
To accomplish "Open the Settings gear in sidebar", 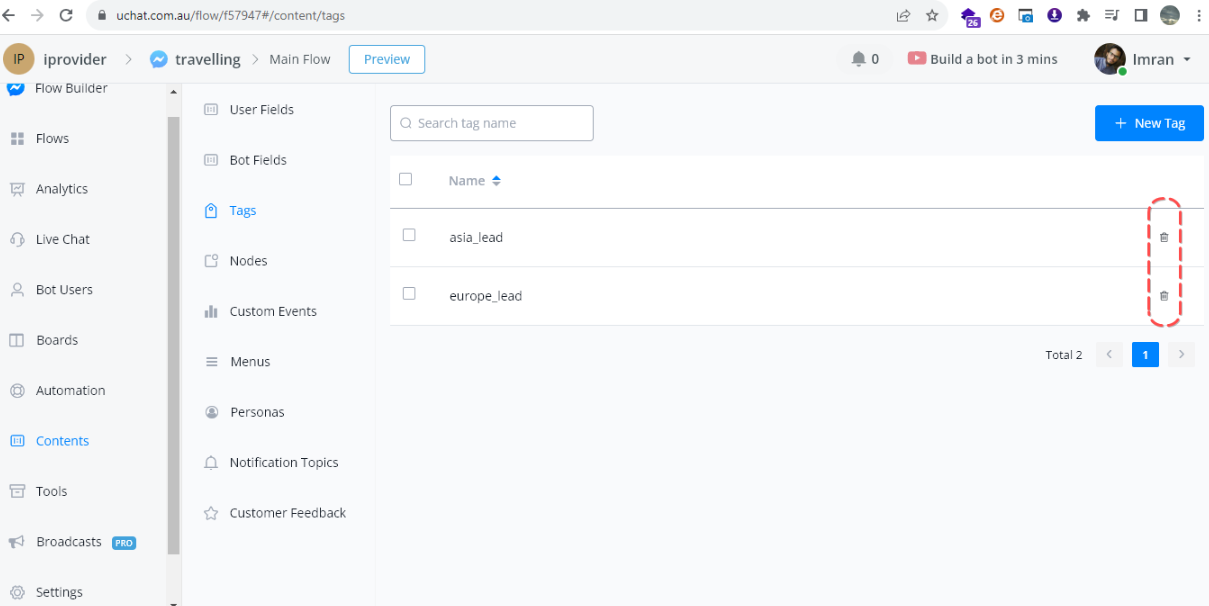I will (17, 592).
